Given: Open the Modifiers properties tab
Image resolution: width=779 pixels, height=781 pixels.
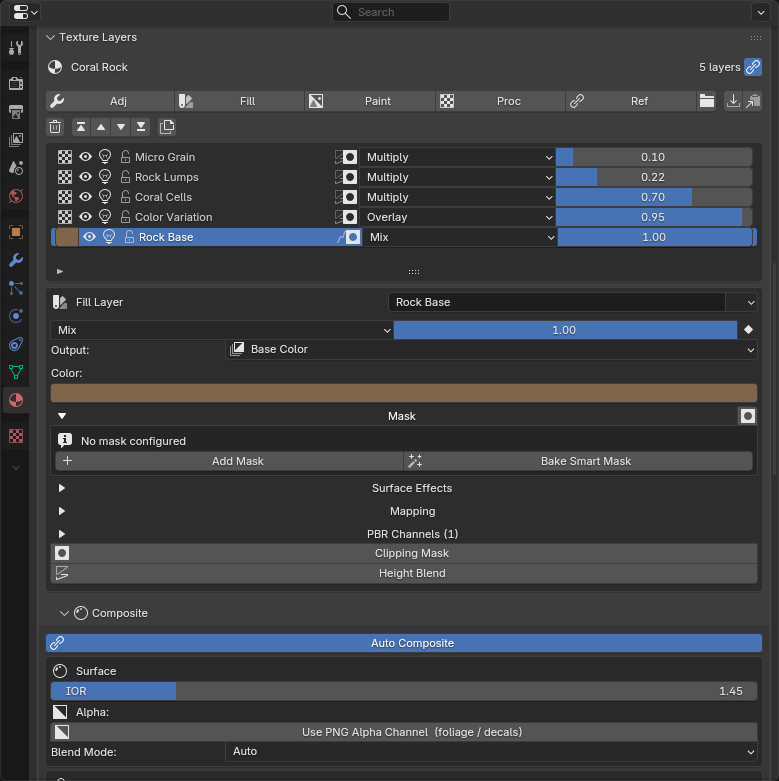Looking at the screenshot, I should tap(15, 260).
